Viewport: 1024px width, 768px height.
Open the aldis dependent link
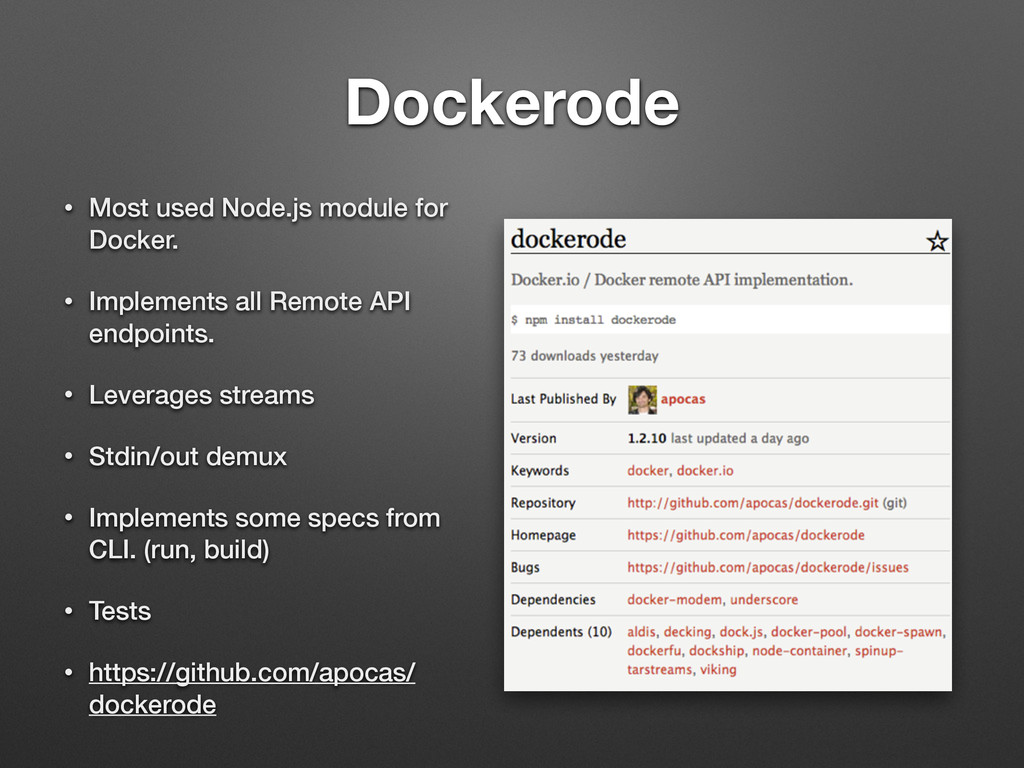[641, 632]
